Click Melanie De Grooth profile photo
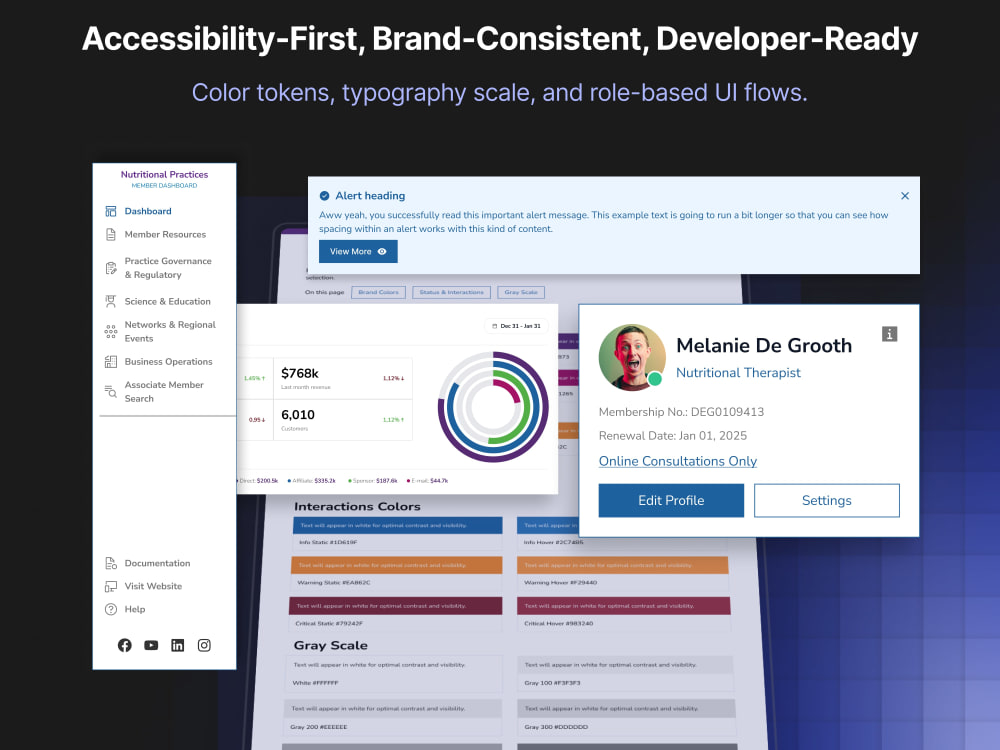1000x750 pixels. (632, 357)
